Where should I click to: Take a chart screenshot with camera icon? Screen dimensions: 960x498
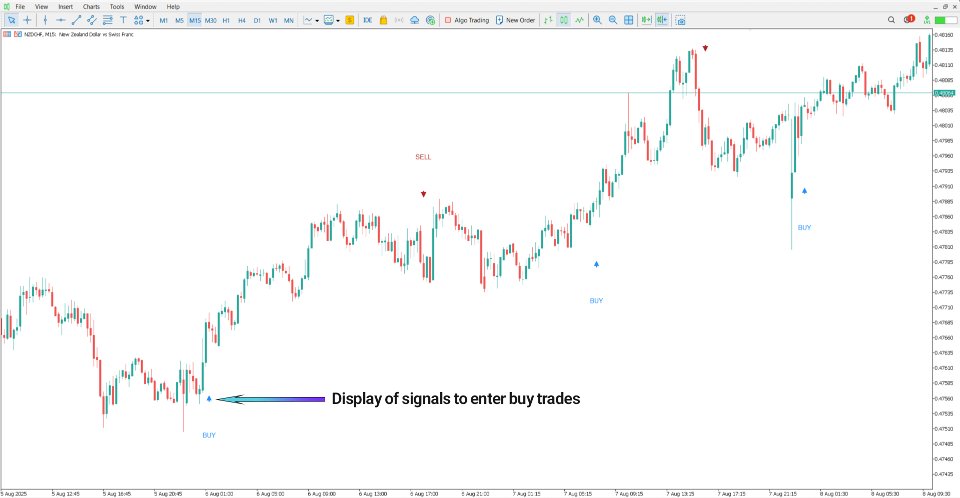(x=680, y=20)
